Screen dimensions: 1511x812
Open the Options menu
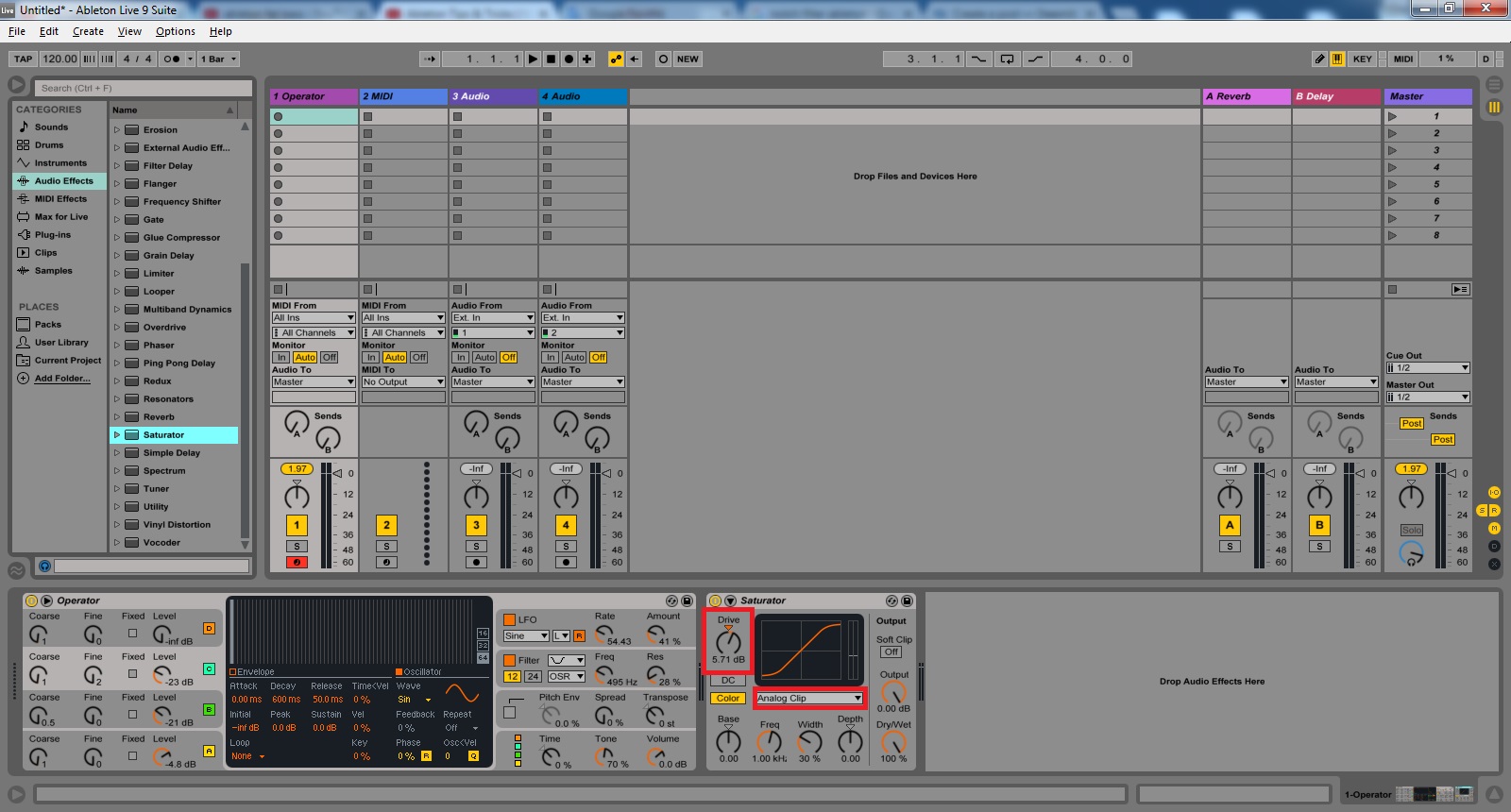point(176,31)
